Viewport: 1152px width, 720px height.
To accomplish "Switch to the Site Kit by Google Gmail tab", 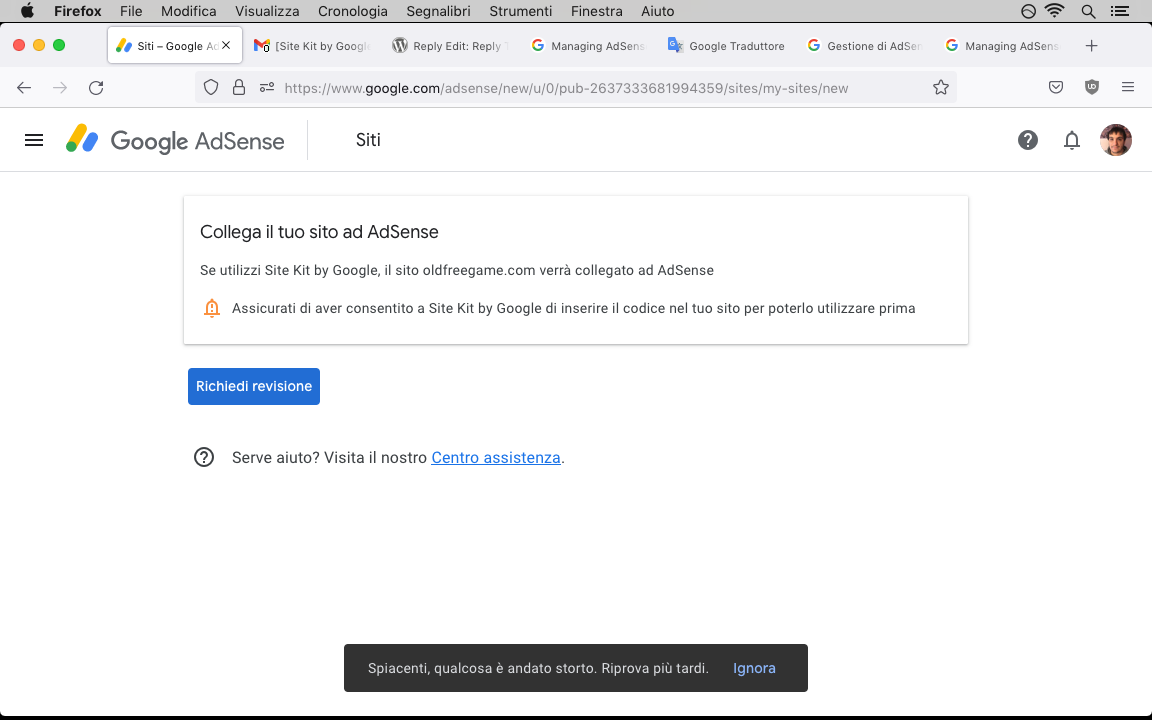I will (x=312, y=46).
